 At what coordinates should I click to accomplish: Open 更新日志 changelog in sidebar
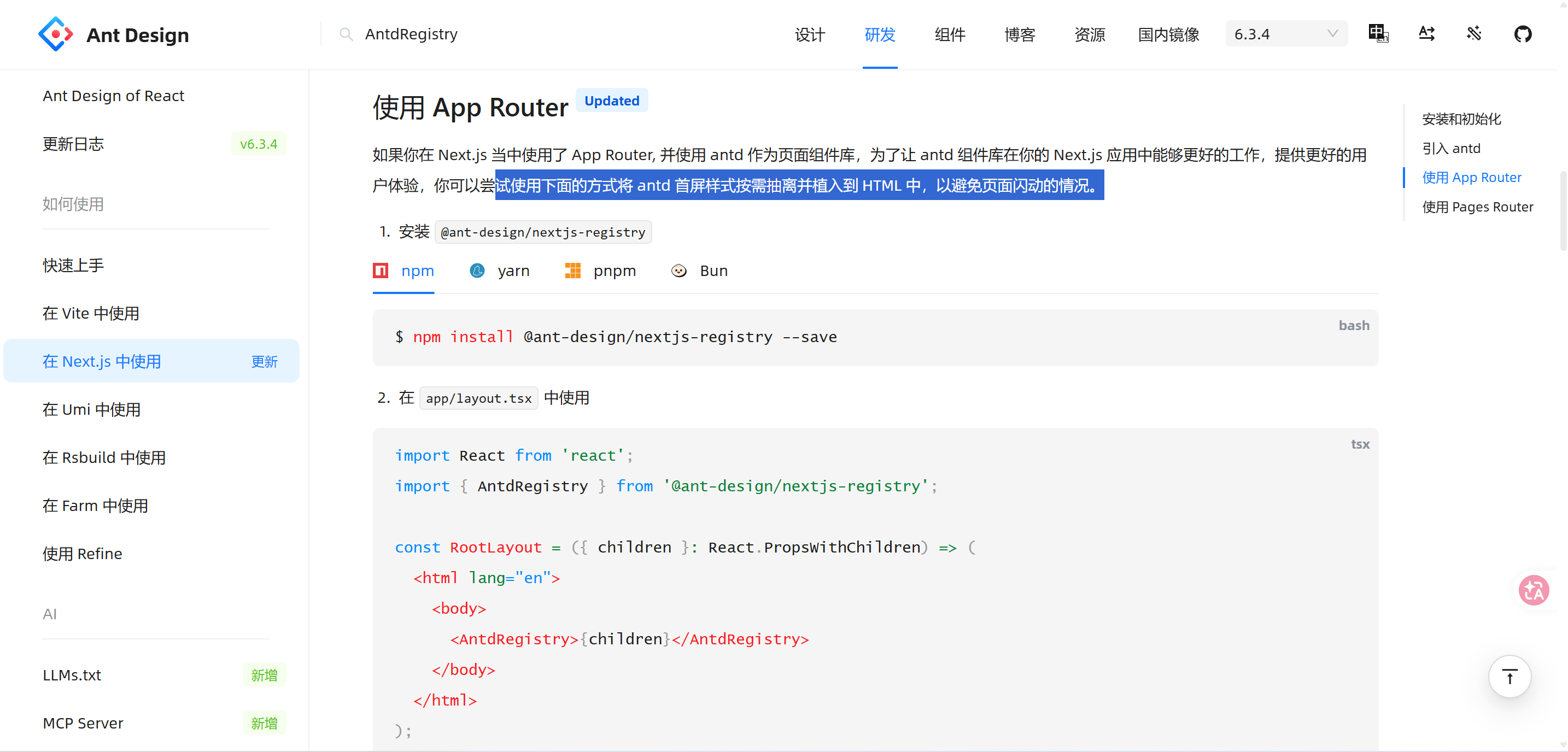73,144
